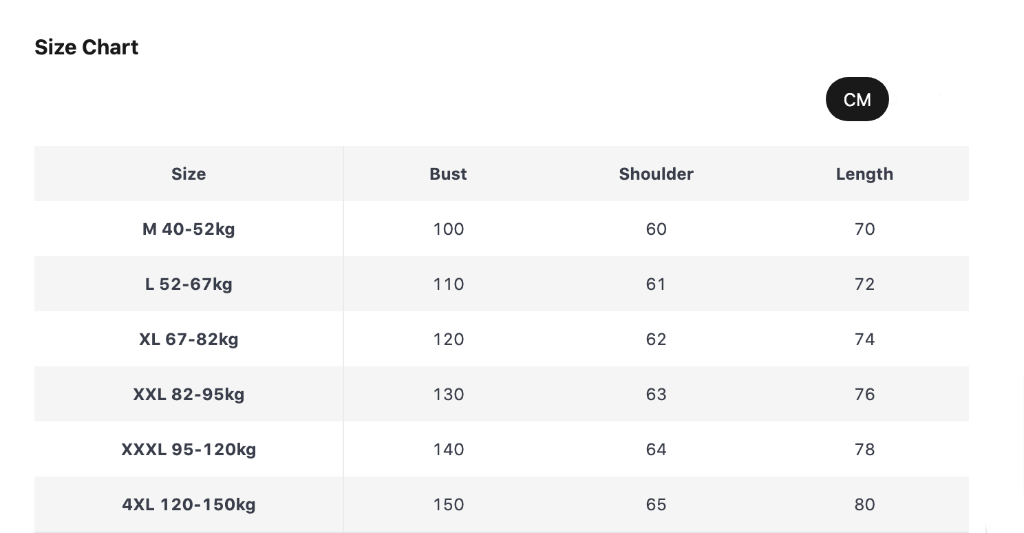Select the CM unit toggle
The width and height of the screenshot is (1024, 533).
point(857,99)
